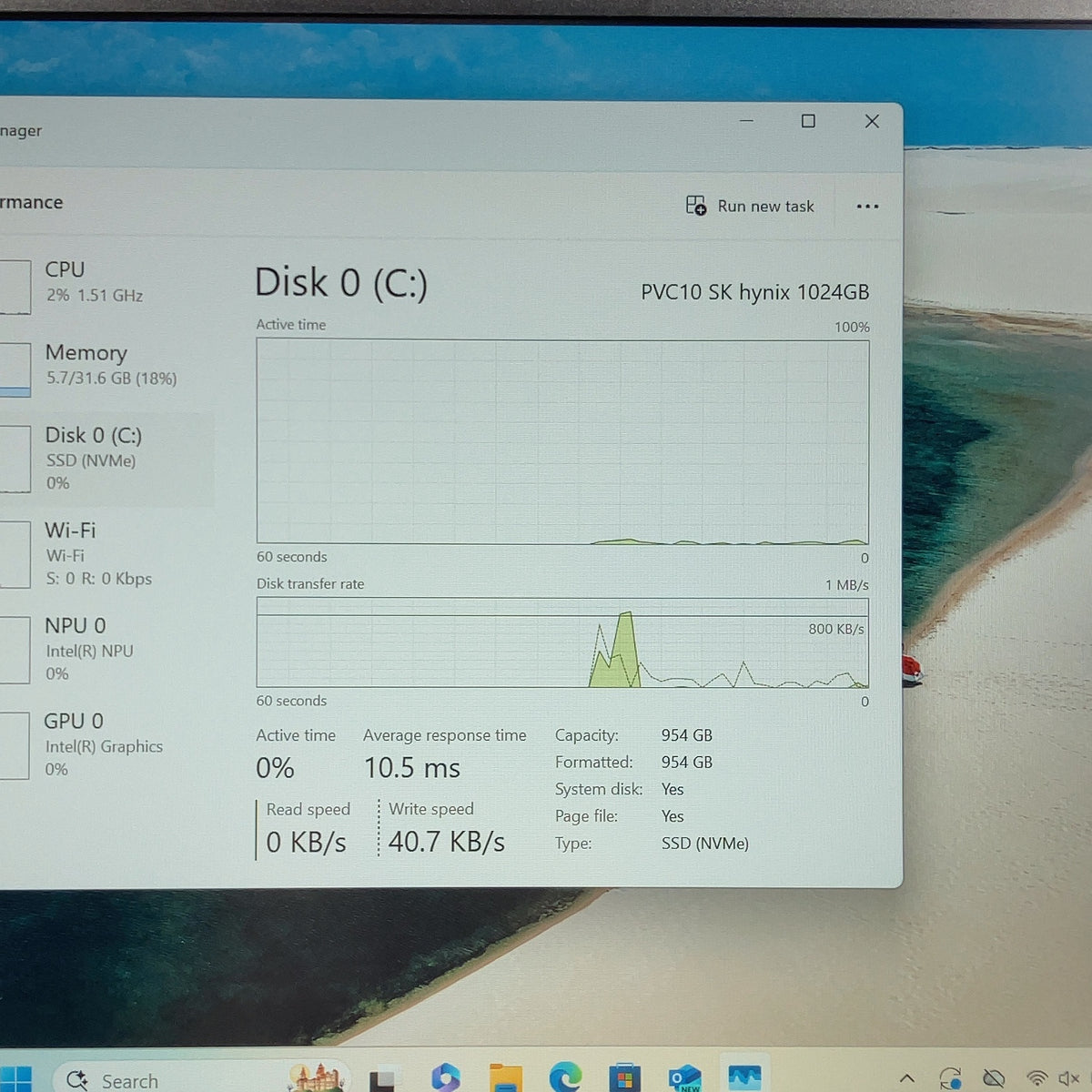Expand the system tray hidden icons chevron
1092x1092 pixels.
tap(906, 1079)
